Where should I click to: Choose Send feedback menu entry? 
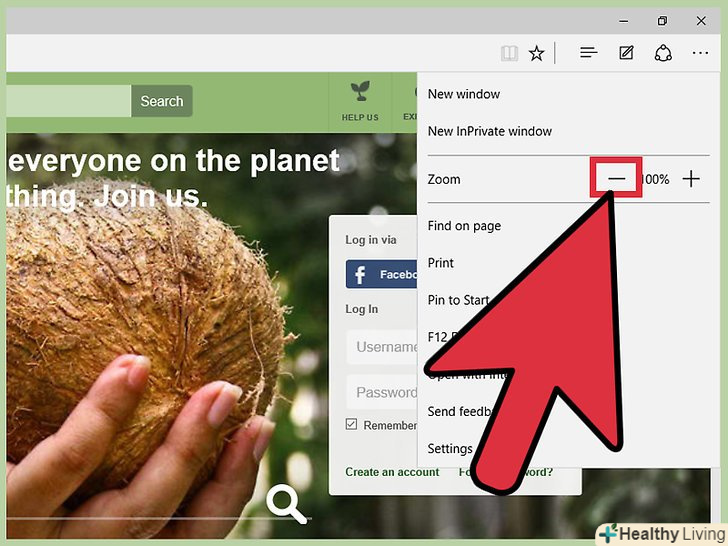(460, 412)
